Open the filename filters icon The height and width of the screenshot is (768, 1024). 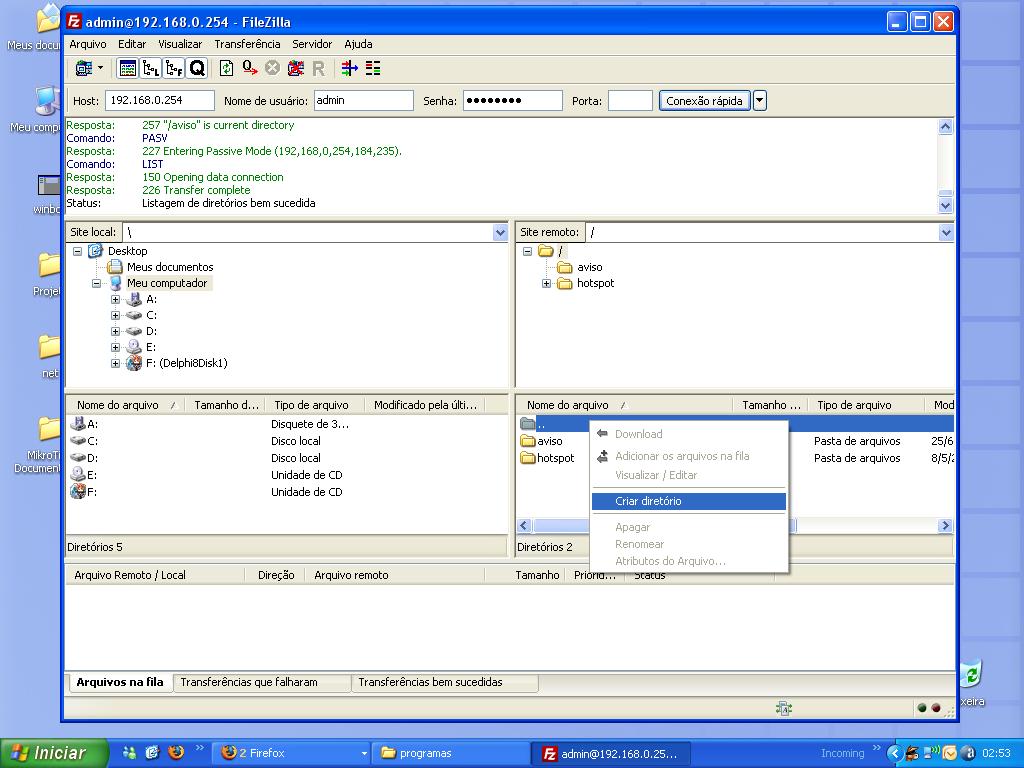point(349,68)
